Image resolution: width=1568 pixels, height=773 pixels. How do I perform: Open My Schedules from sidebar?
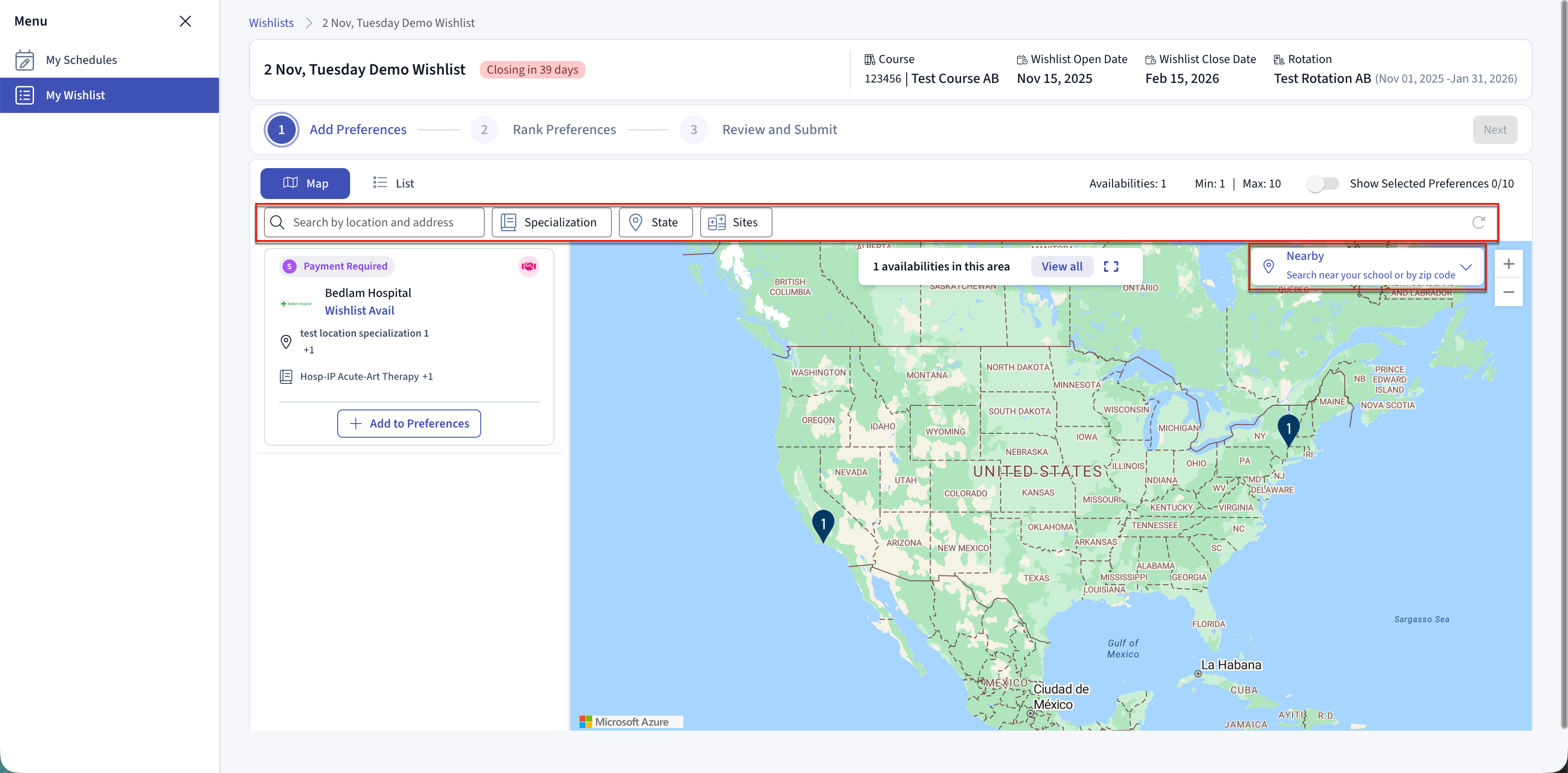click(81, 60)
